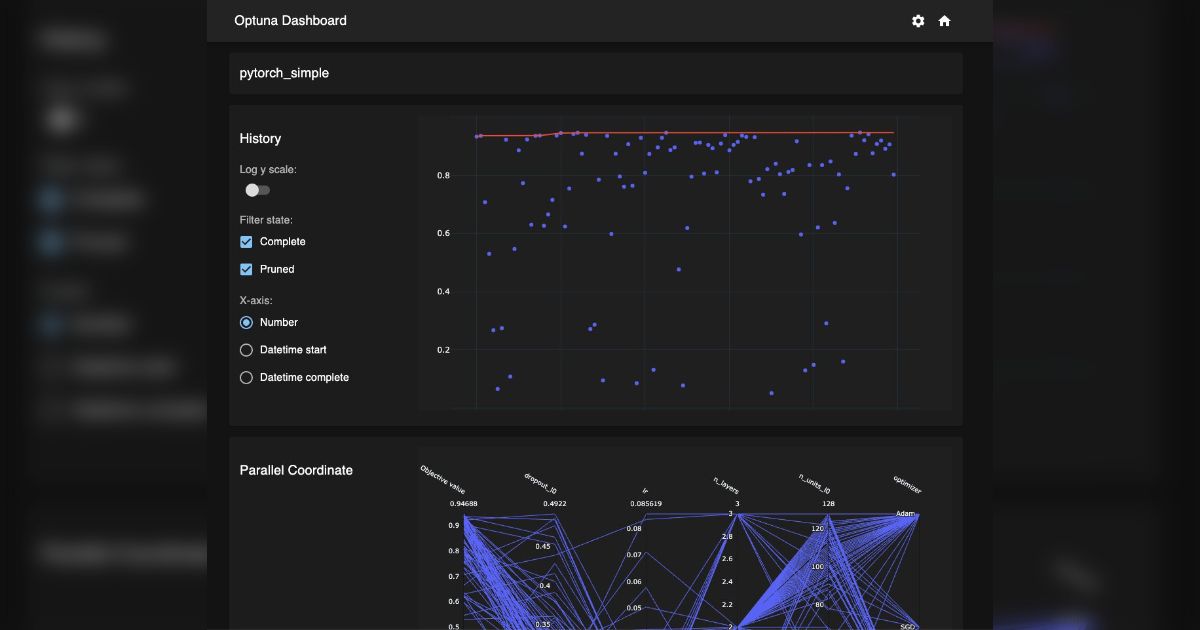Select Datetime complete radio button

(246, 378)
